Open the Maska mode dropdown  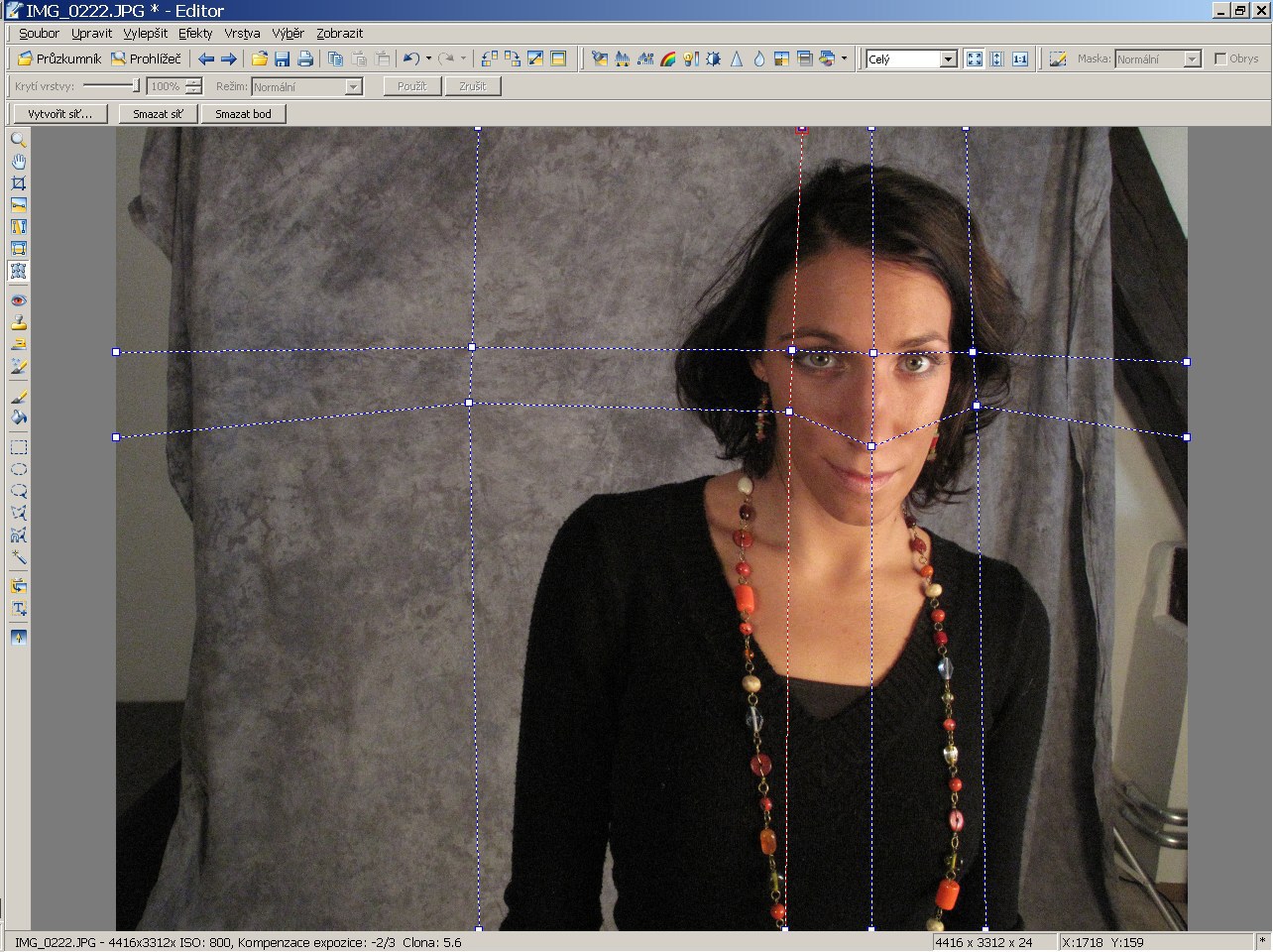[1192, 59]
